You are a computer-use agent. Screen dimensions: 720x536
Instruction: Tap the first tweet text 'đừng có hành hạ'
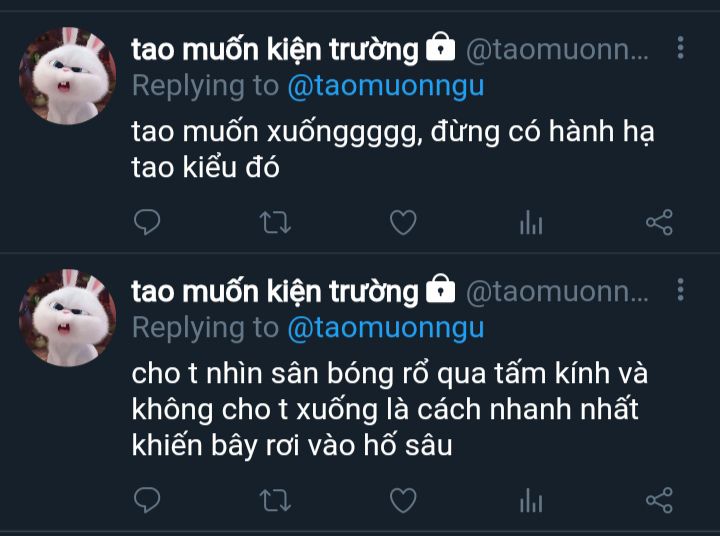pyautogui.click(x=542, y=132)
